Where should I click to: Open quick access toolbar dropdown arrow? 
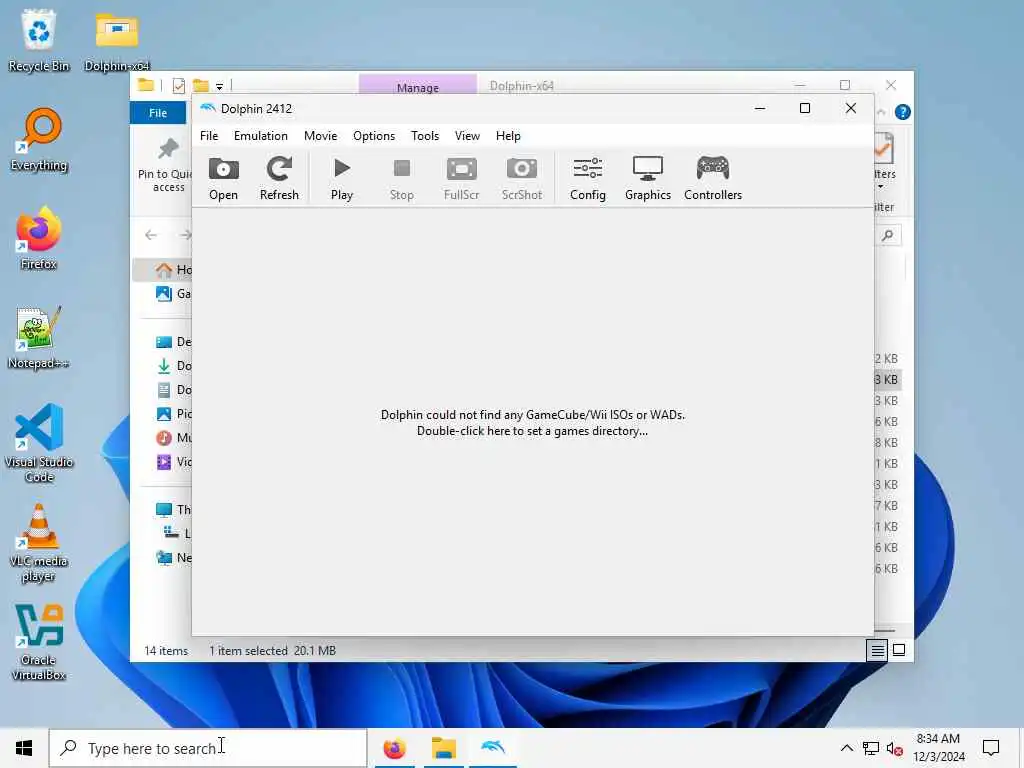point(219,86)
